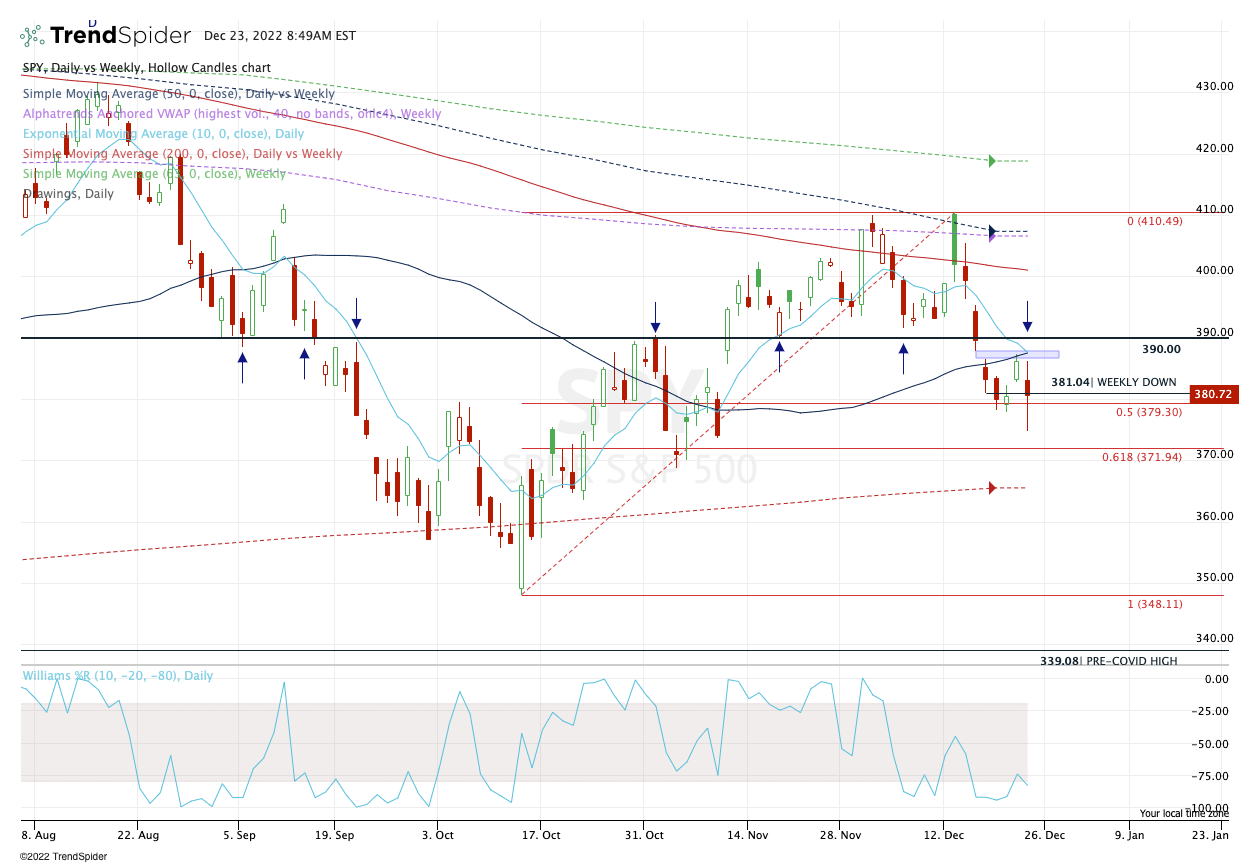Click the '5. Sep' date axis label
The width and height of the screenshot is (1259, 866).
tap(239, 834)
